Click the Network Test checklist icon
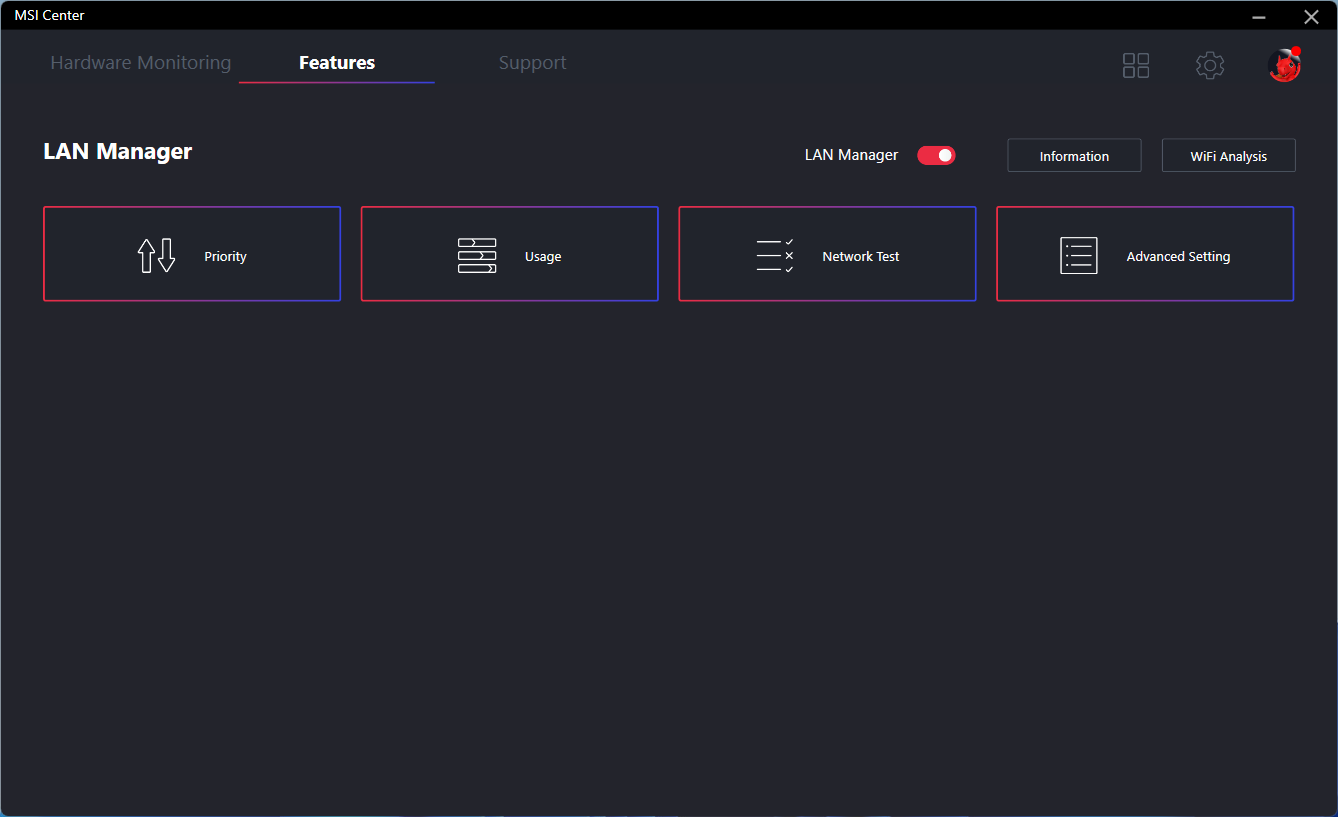This screenshot has height=817, width=1338. (x=775, y=256)
